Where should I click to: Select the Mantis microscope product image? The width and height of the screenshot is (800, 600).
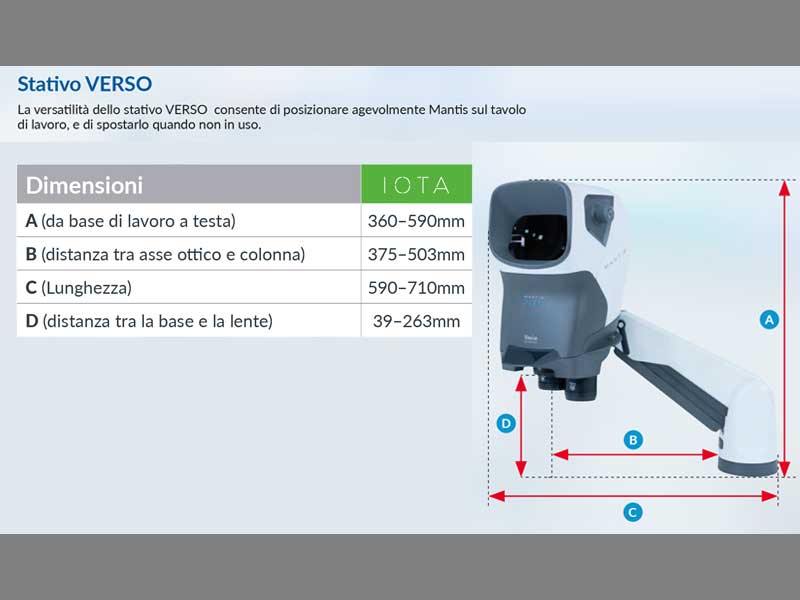click(634, 329)
